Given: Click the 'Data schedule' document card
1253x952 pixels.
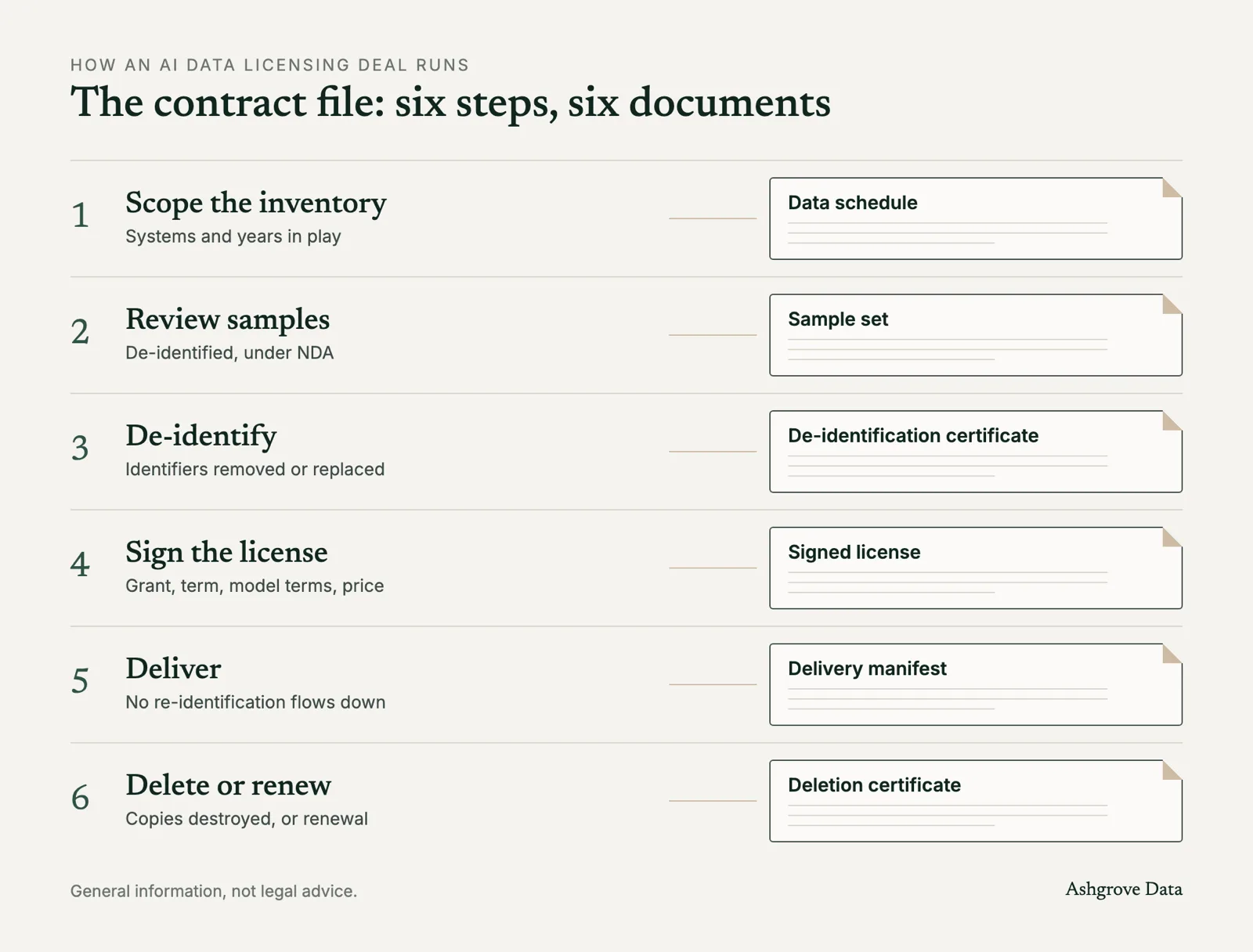Looking at the screenshot, I should tap(976, 218).
